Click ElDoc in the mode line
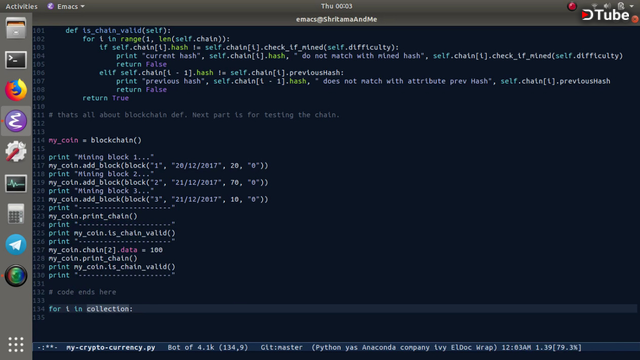This screenshot has width=640, height=360. point(461,347)
